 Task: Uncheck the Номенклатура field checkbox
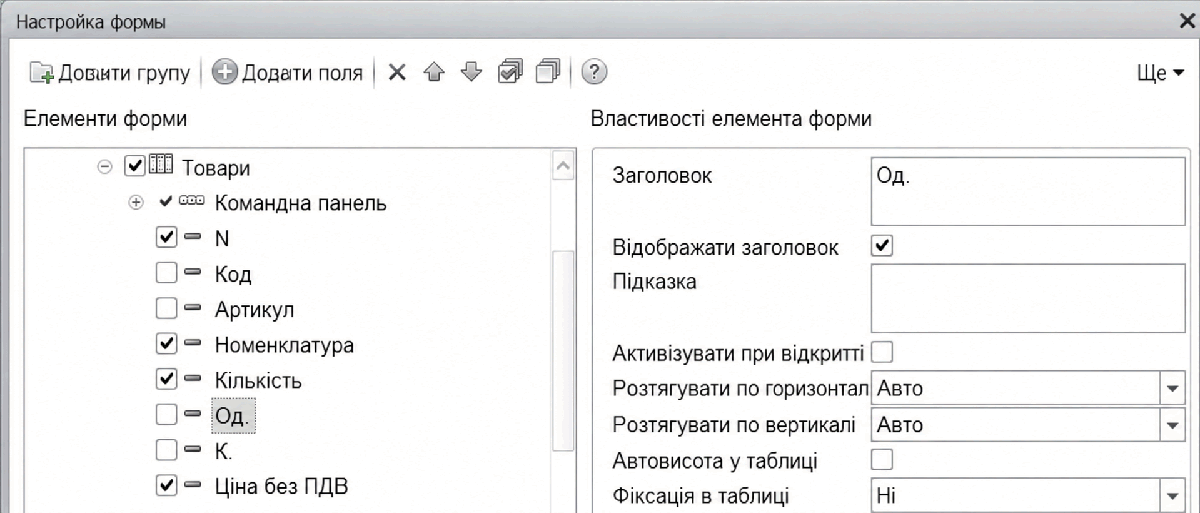pyautogui.click(x=167, y=345)
